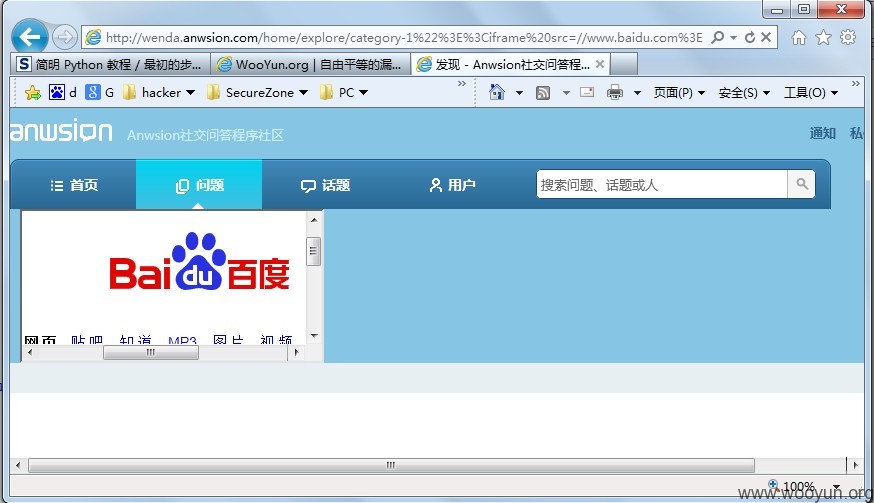
Task: Go to 话题 in site navigation
Action: pyautogui.click(x=325, y=185)
